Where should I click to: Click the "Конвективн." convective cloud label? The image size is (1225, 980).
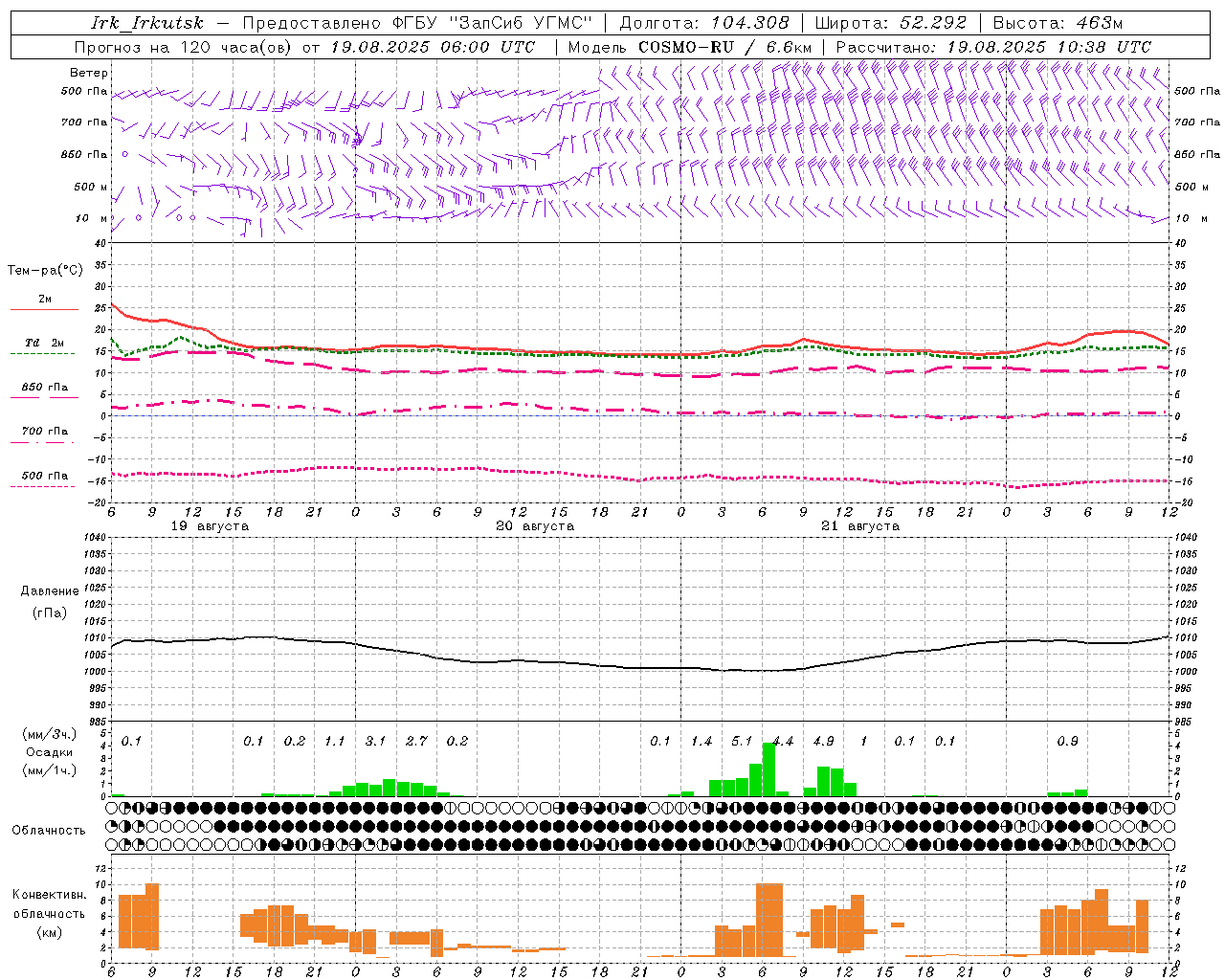click(x=50, y=895)
